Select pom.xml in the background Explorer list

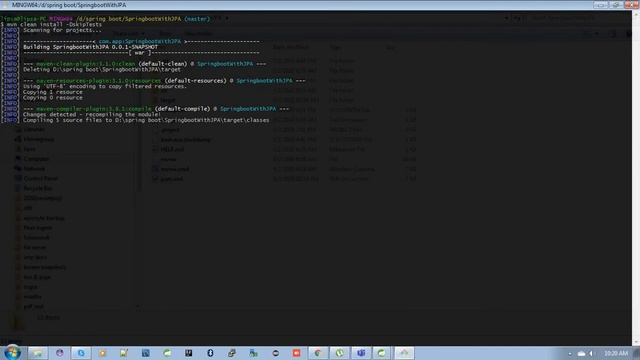pyautogui.click(x=171, y=179)
